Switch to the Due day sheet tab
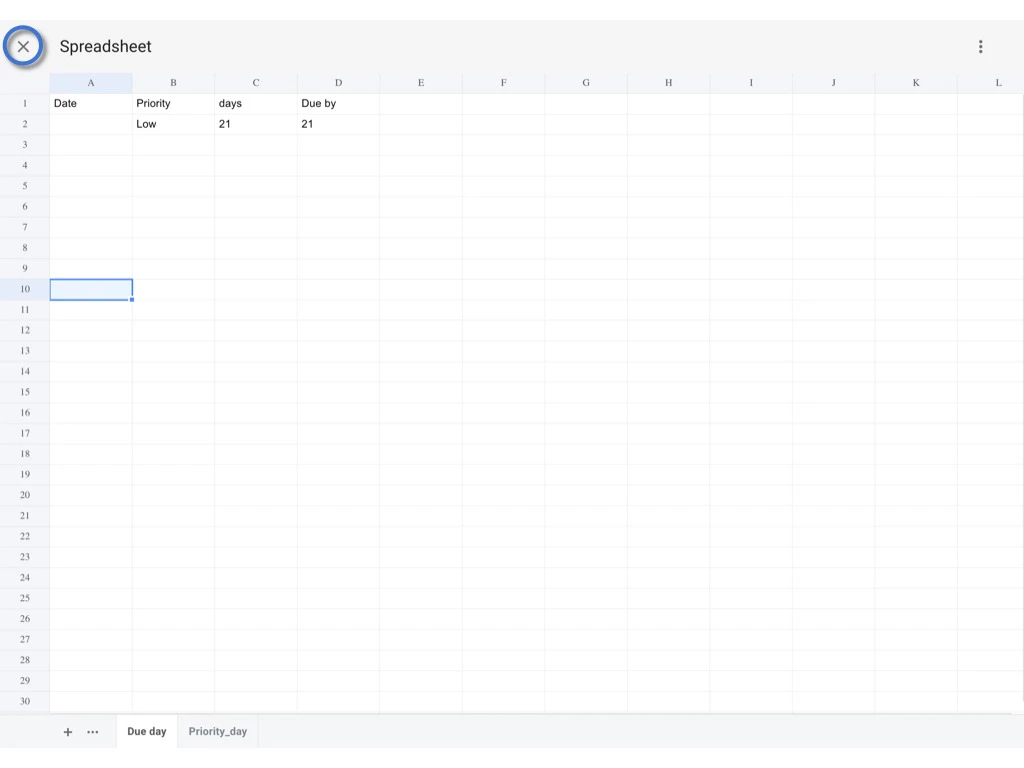Image resolution: width=1024 pixels, height=768 pixels. tap(147, 731)
